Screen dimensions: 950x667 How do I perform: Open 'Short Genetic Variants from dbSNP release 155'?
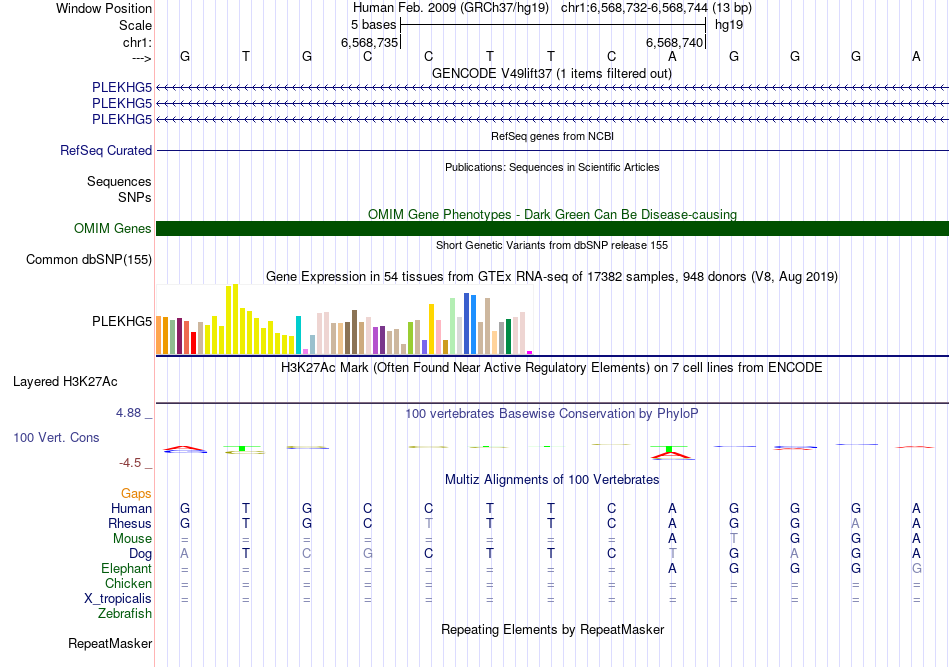[552, 245]
